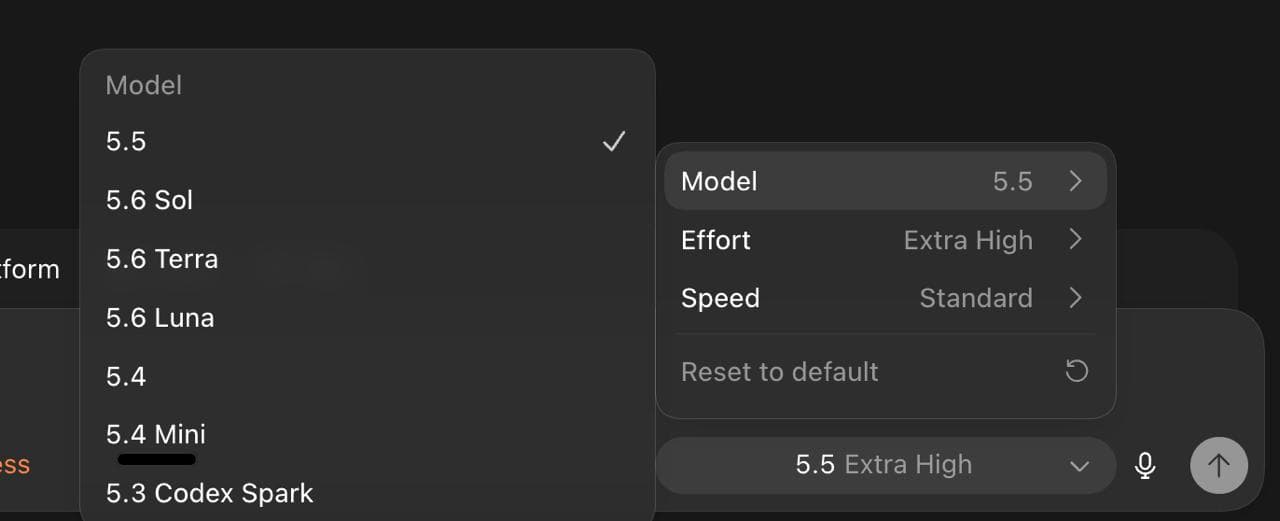Click the chevron next to Extra High
The image size is (1280, 521).
tap(1075, 240)
